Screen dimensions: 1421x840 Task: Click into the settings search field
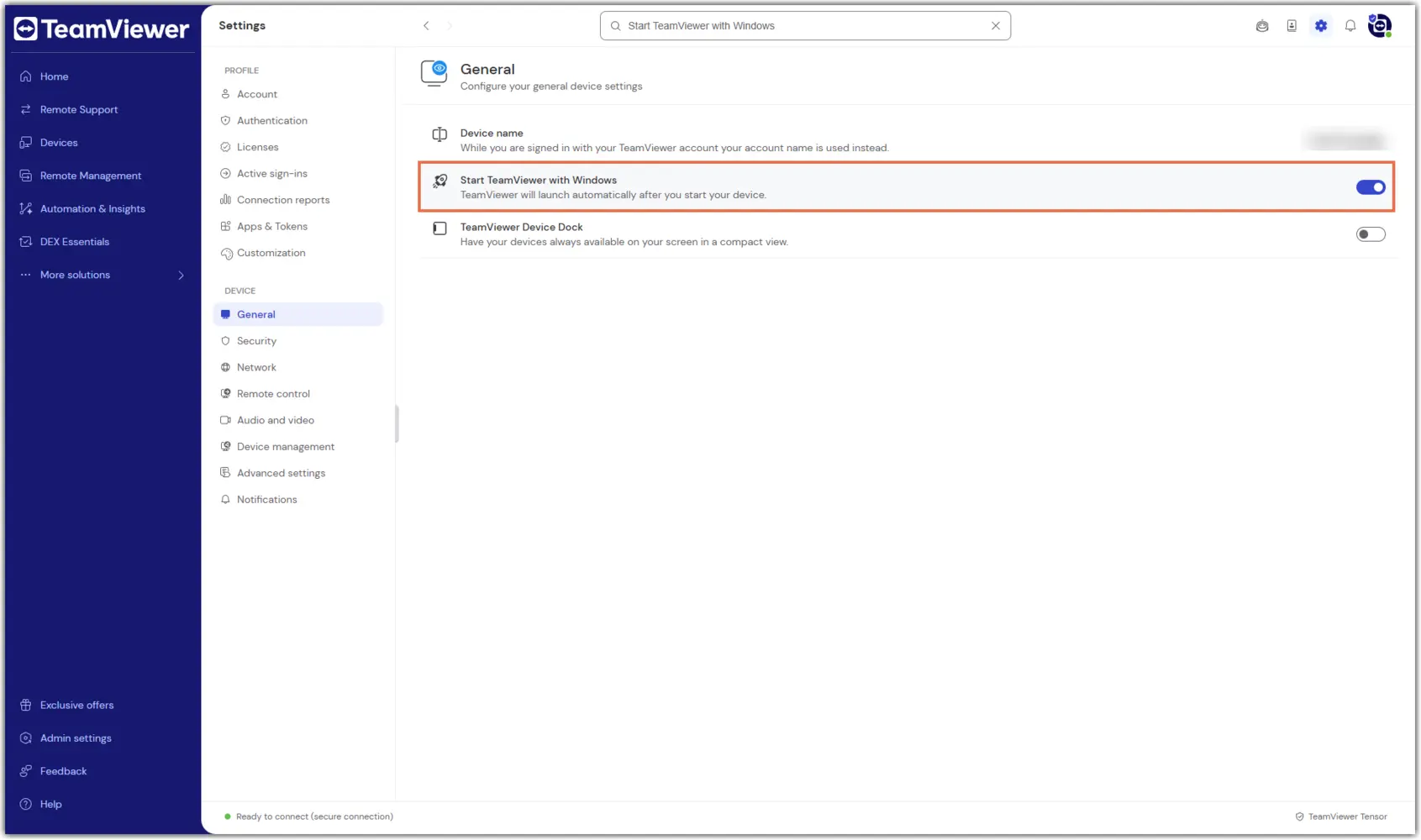coord(805,26)
